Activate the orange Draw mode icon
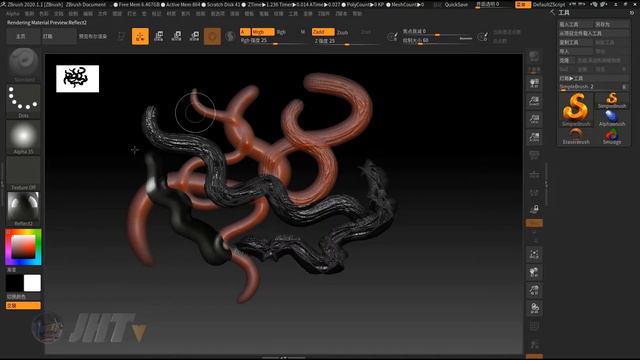The width and height of the screenshot is (640, 360). [140, 36]
